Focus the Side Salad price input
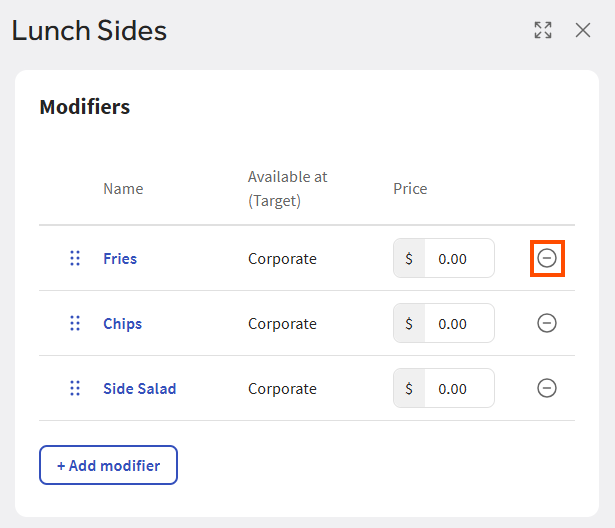Image resolution: width=615 pixels, height=528 pixels. [x=458, y=388]
